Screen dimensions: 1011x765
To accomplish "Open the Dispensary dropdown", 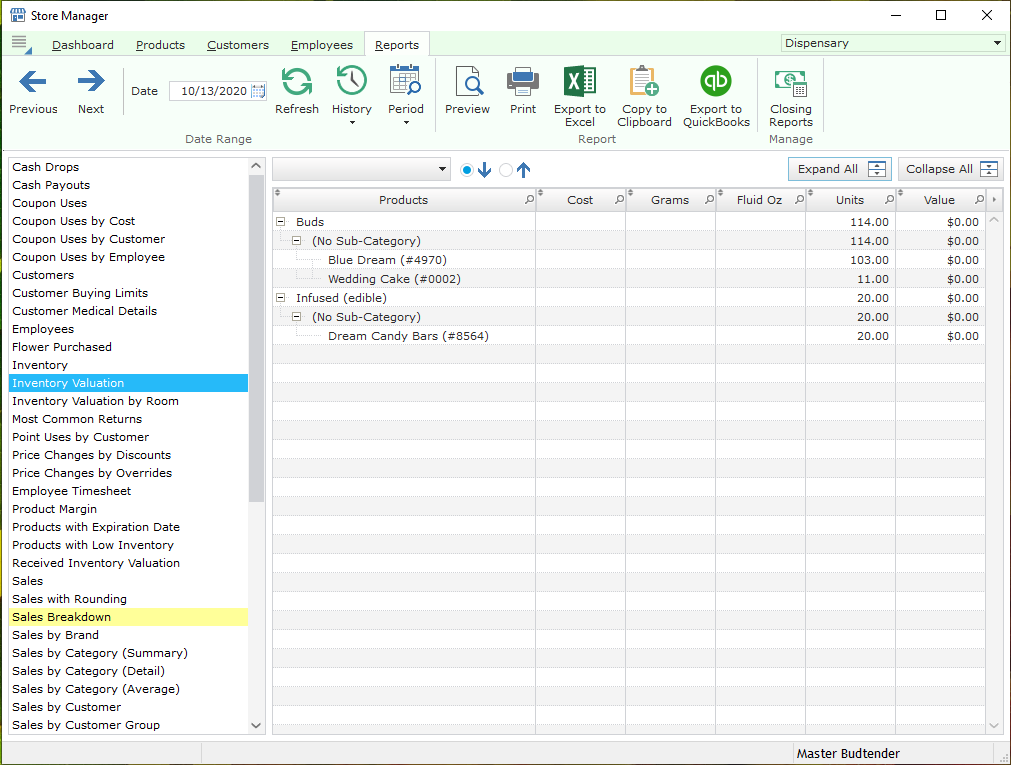I will tap(995, 42).
